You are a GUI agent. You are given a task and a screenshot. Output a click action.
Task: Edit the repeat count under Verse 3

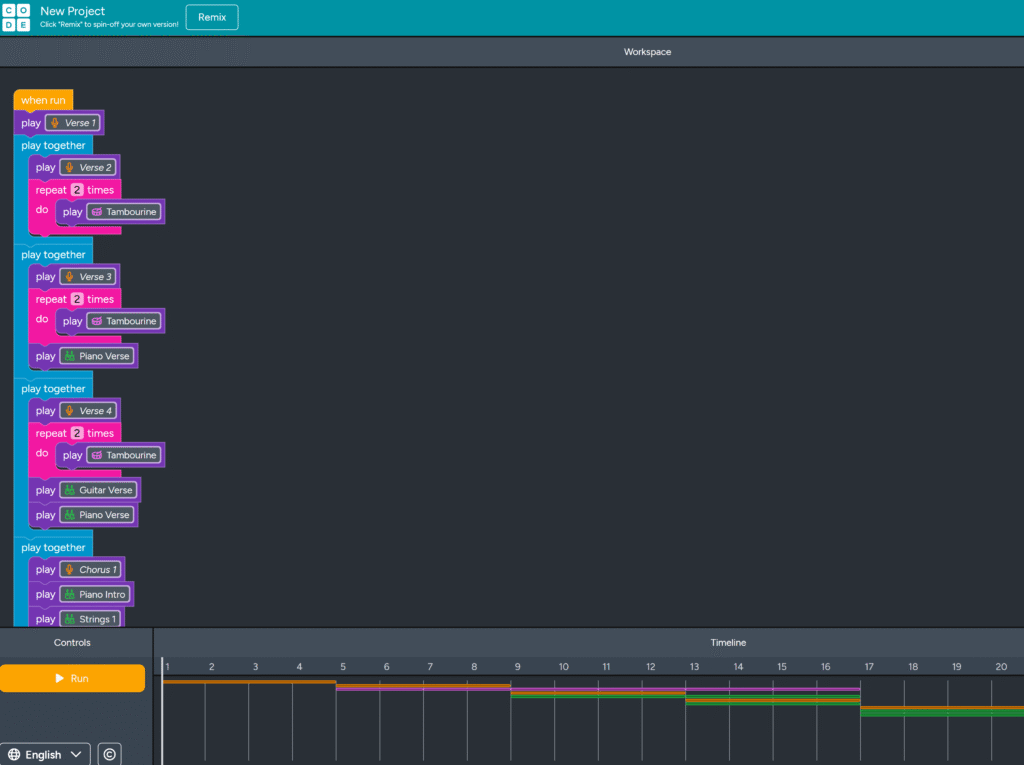pos(76,299)
